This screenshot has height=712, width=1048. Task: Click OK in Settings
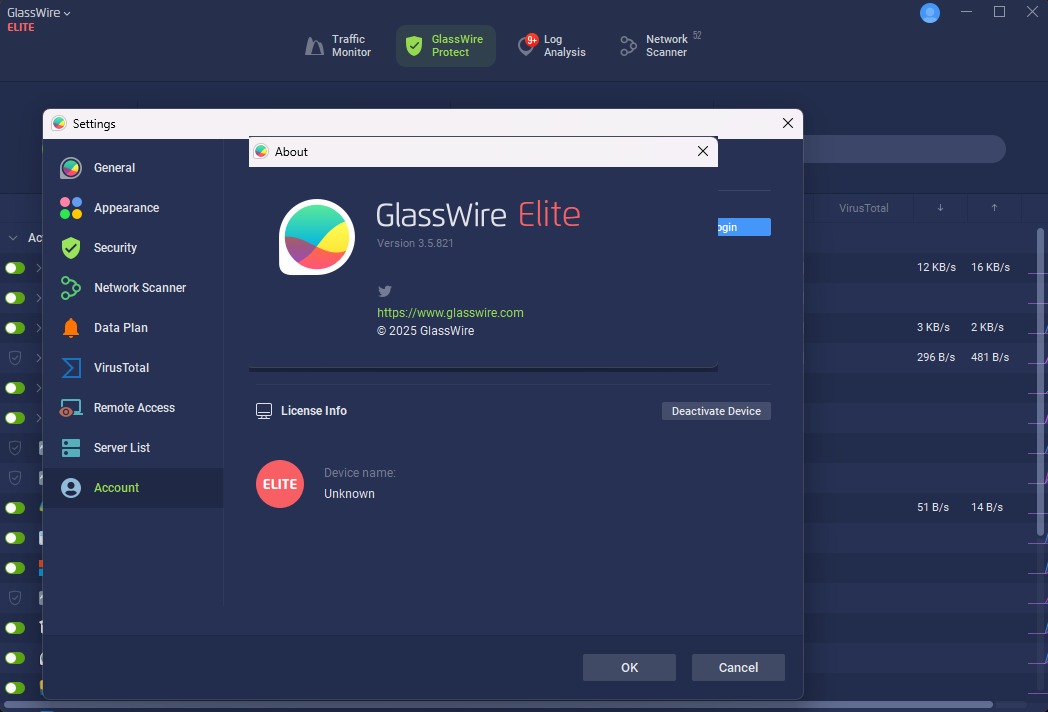coord(629,667)
